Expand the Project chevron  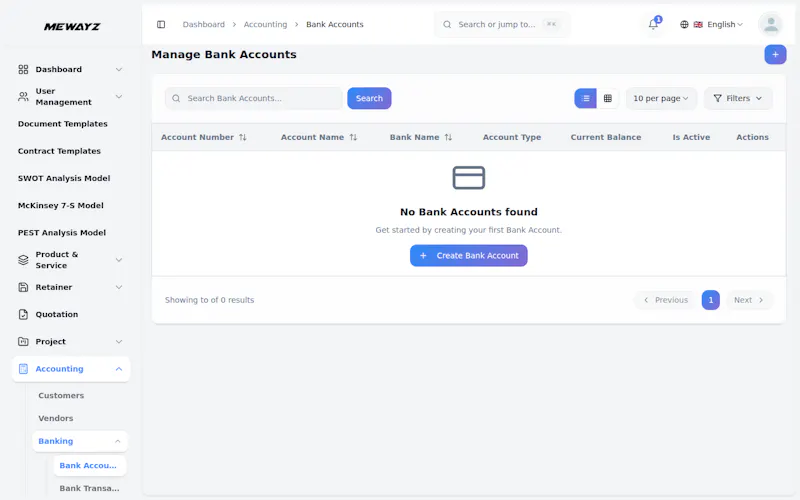tap(119, 341)
